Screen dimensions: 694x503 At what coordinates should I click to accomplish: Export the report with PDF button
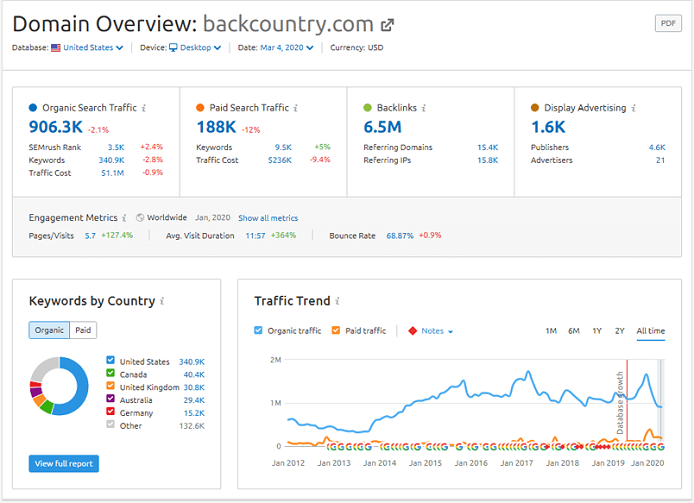tap(667, 23)
